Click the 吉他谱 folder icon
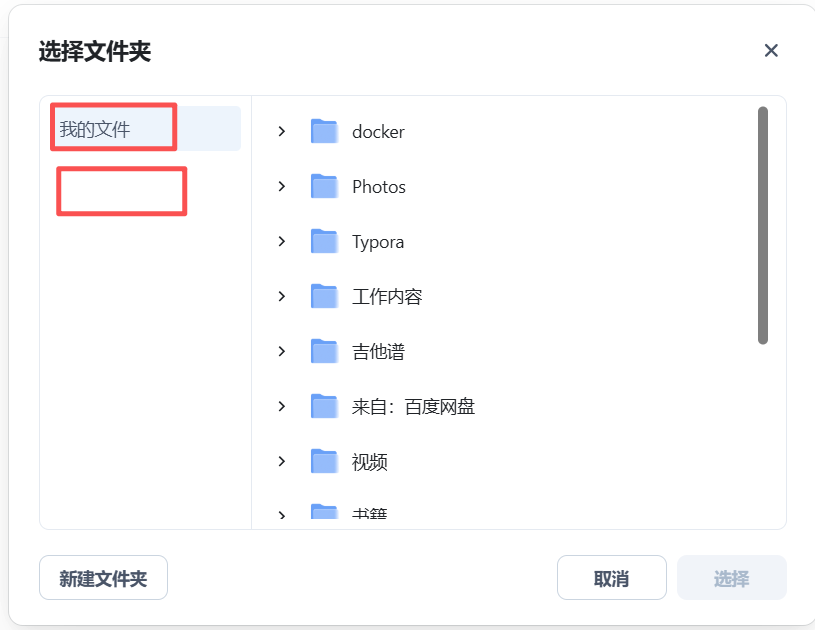The height and width of the screenshot is (630, 815). click(x=324, y=351)
